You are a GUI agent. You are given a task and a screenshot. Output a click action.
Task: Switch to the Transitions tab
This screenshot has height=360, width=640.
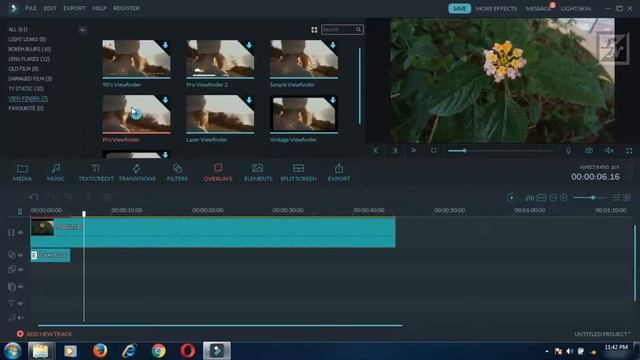pyautogui.click(x=137, y=173)
